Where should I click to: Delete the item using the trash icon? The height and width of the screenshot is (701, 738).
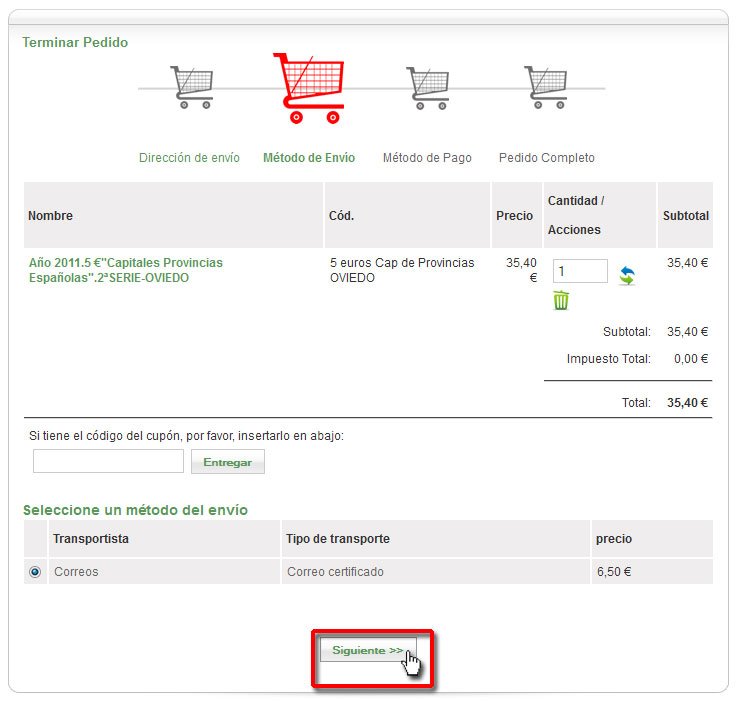[x=562, y=300]
